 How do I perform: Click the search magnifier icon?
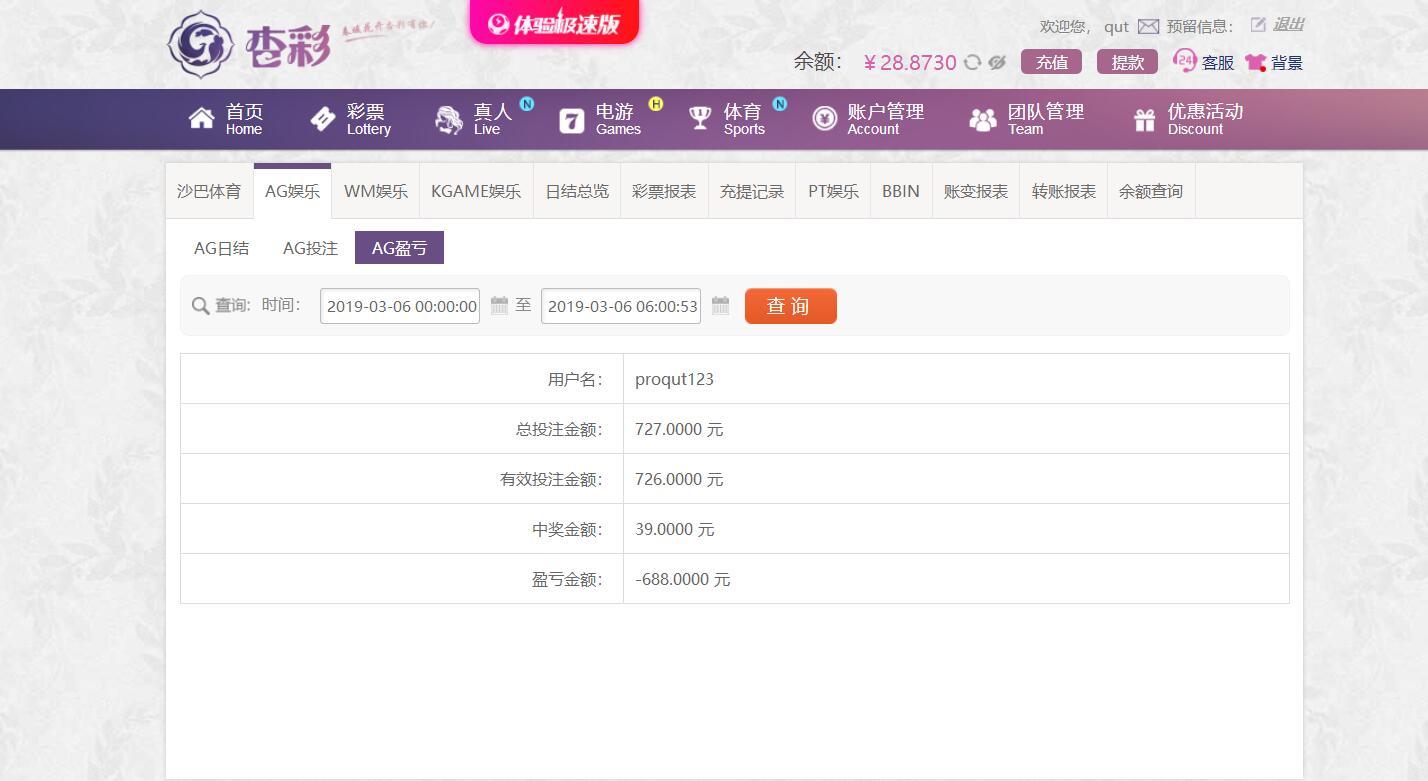click(x=200, y=306)
